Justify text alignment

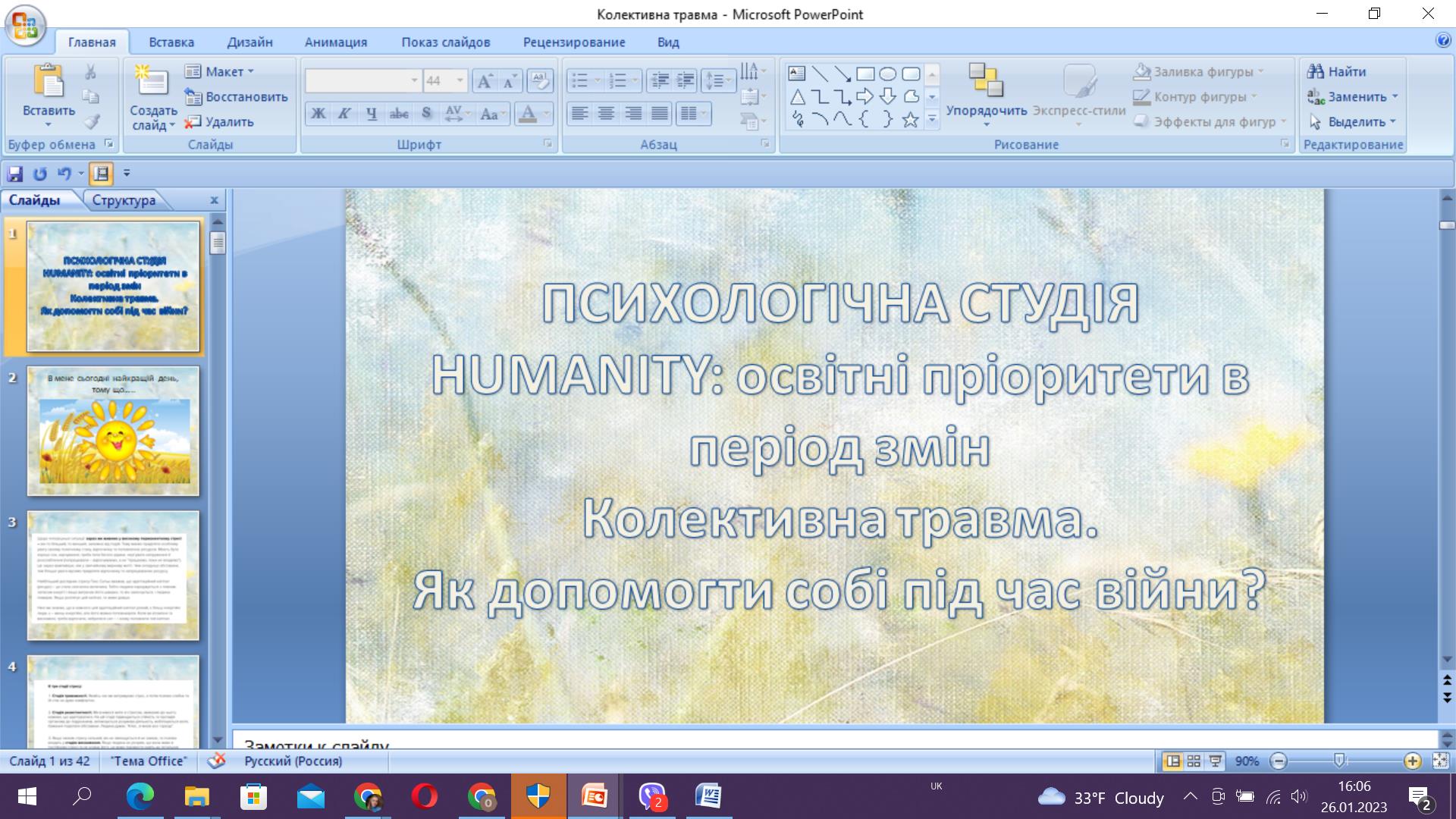(x=660, y=114)
